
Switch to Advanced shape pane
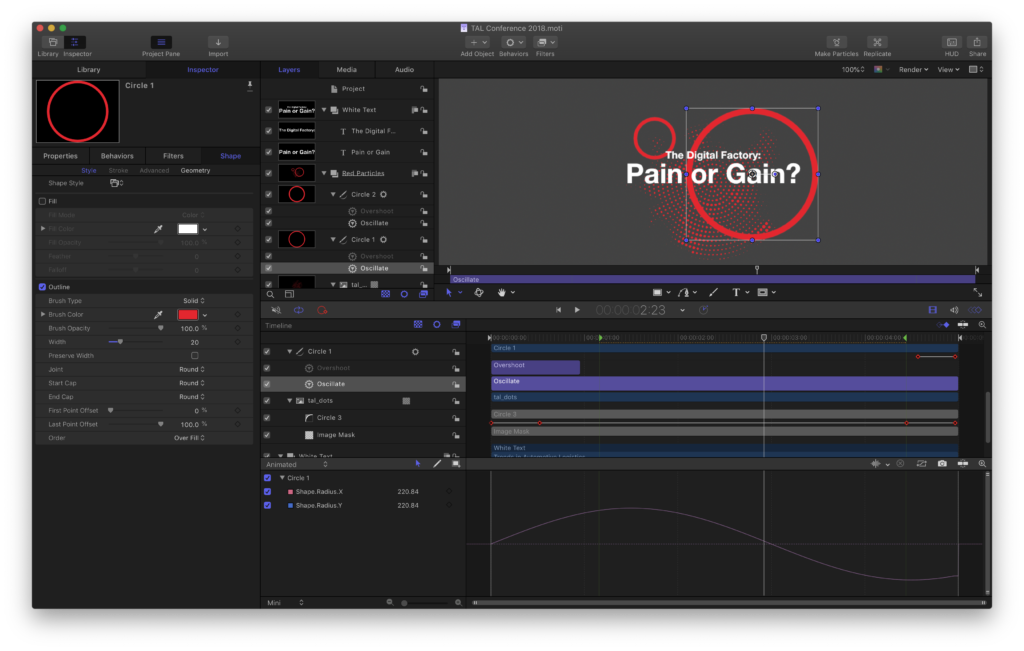click(x=154, y=170)
